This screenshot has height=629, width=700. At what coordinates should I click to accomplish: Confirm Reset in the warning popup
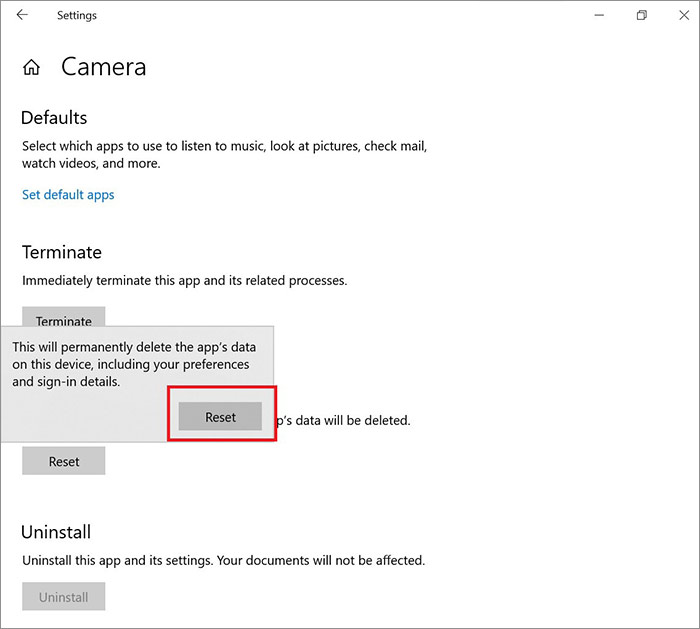click(220, 417)
